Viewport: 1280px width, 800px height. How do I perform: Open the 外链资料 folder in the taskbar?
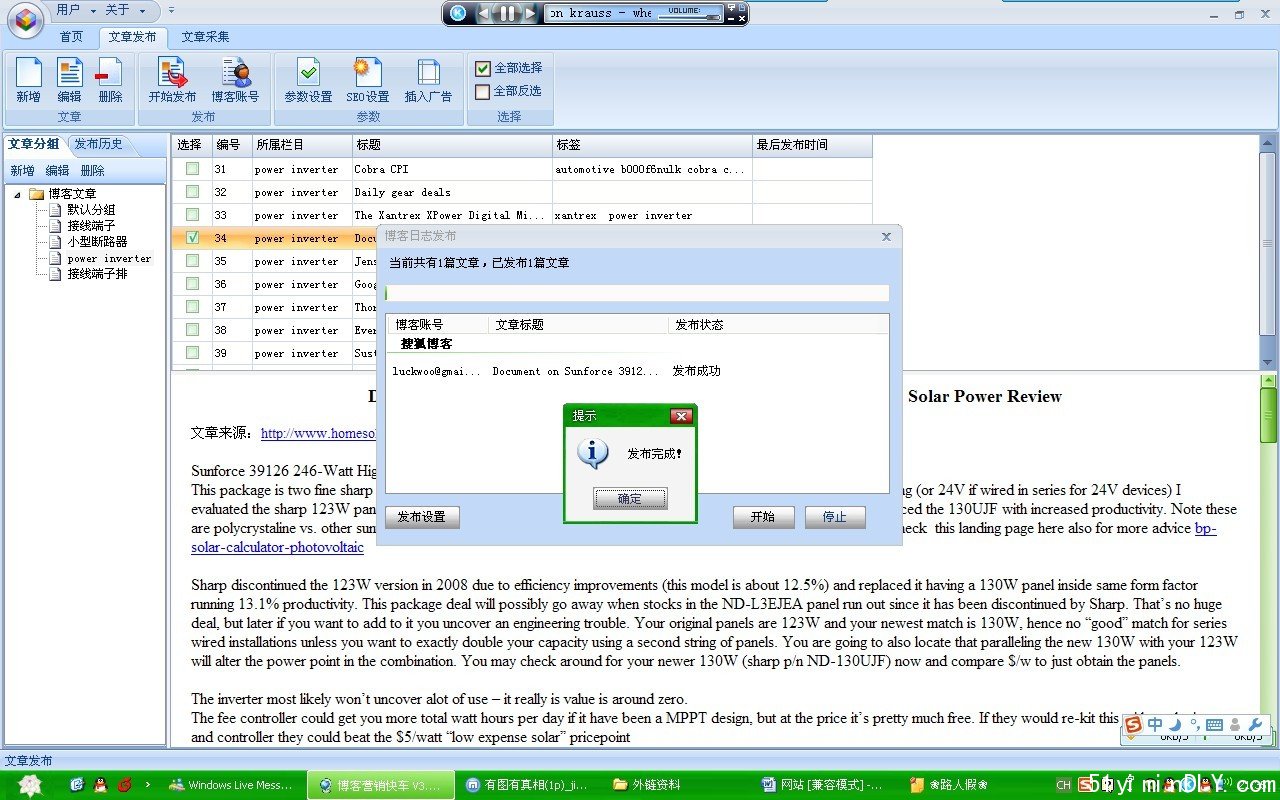click(678, 785)
